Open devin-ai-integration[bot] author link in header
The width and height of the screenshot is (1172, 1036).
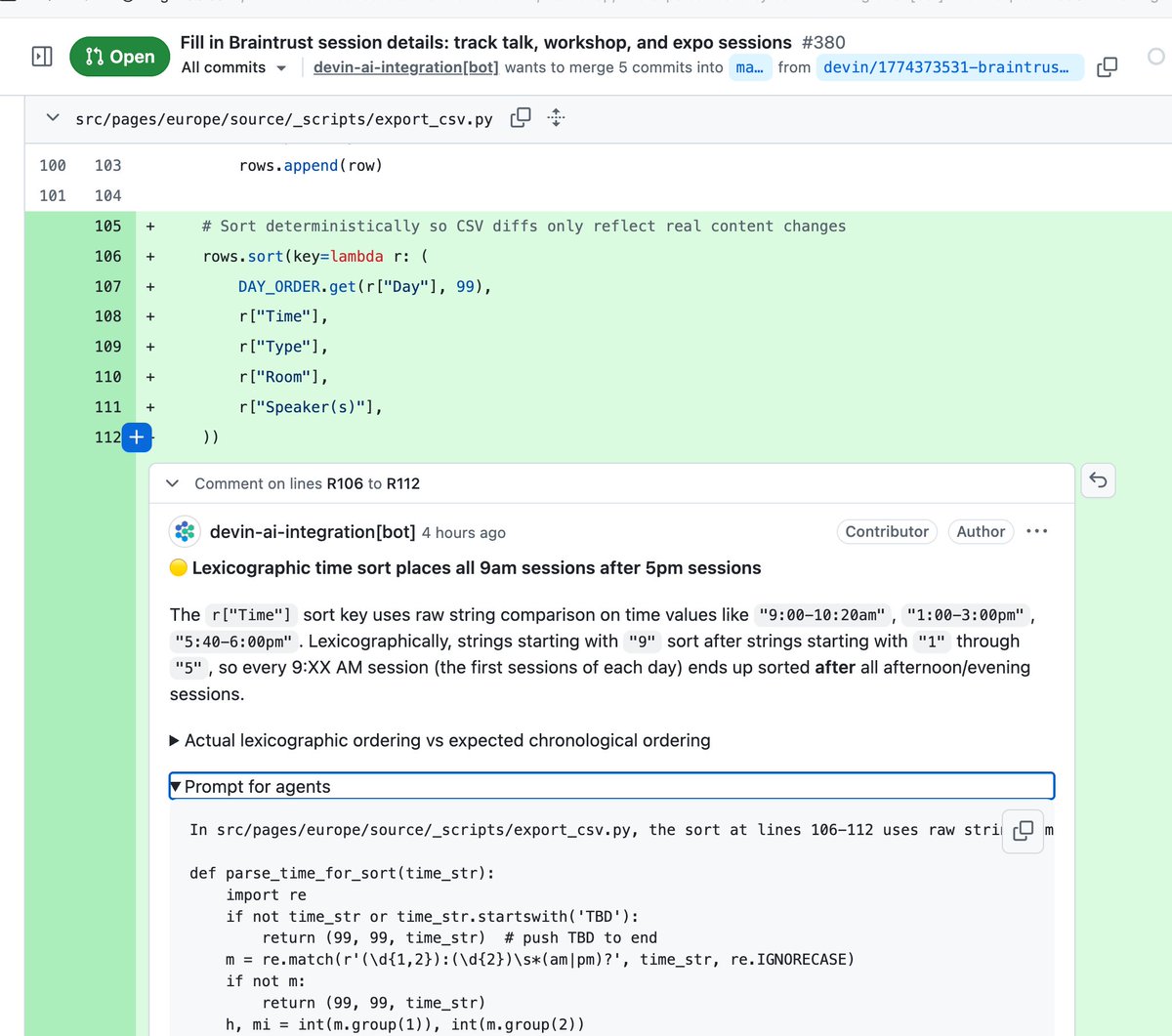coord(405,67)
